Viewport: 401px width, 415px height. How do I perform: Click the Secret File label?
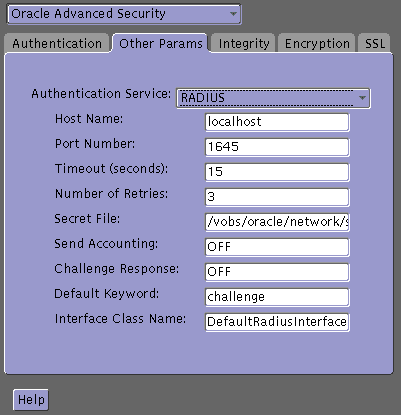click(x=87, y=219)
